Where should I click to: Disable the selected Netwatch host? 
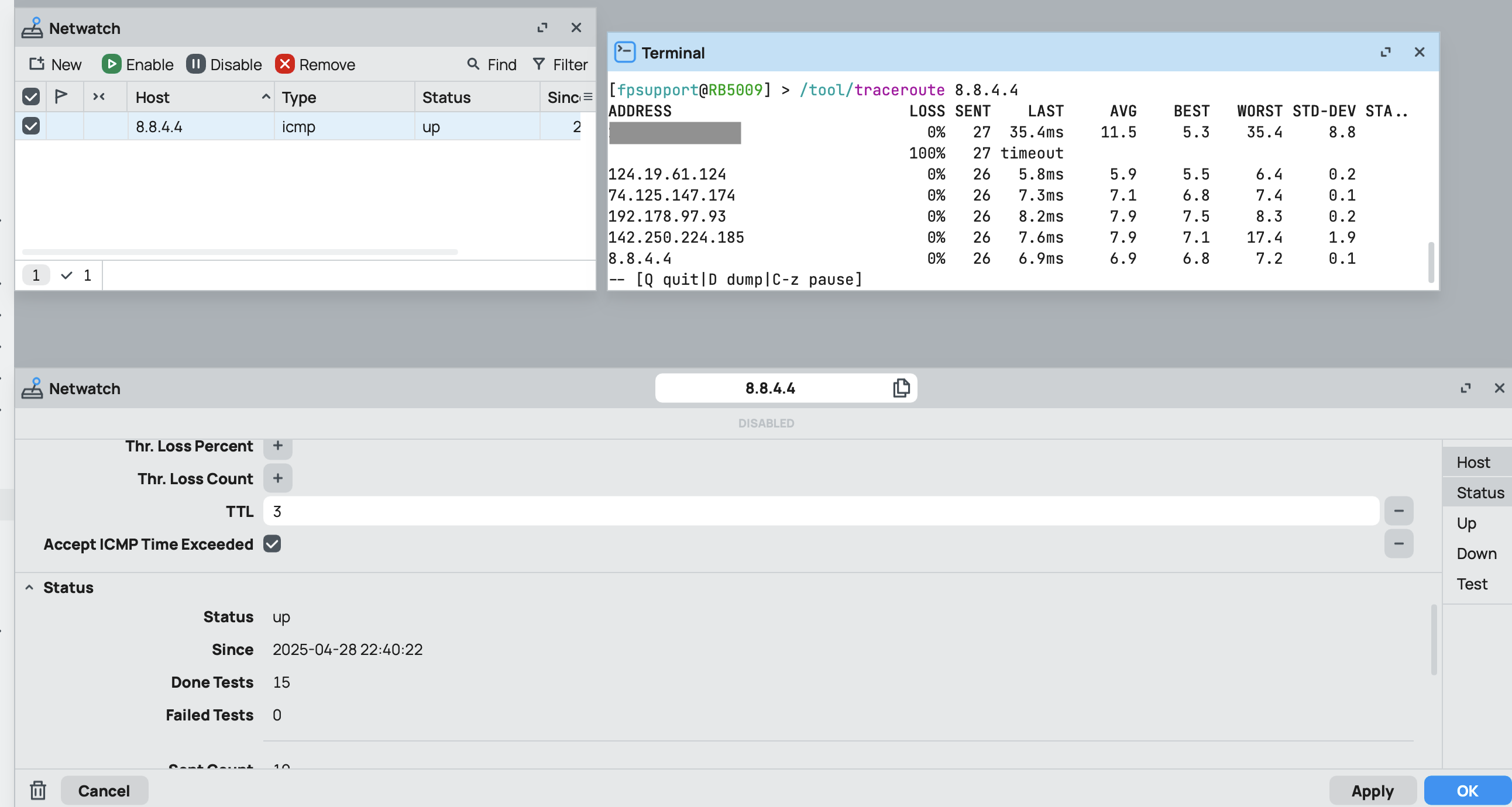[224, 64]
